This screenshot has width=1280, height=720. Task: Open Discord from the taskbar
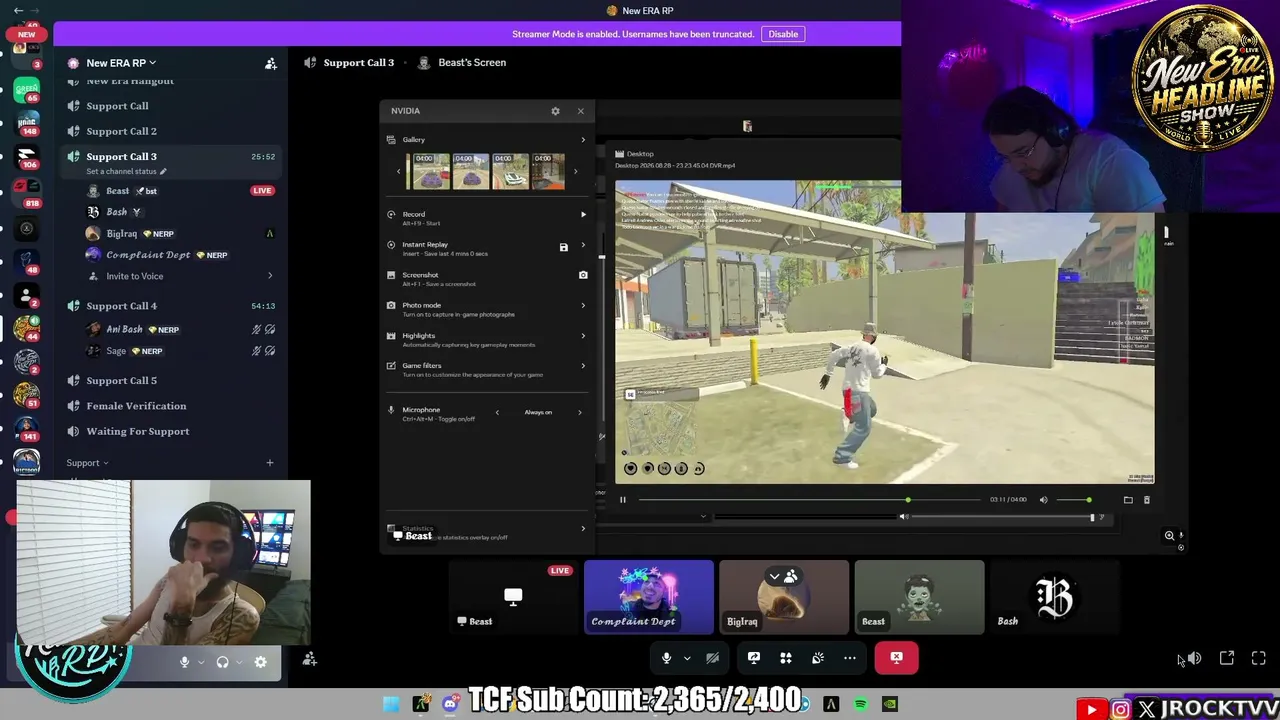tap(450, 705)
